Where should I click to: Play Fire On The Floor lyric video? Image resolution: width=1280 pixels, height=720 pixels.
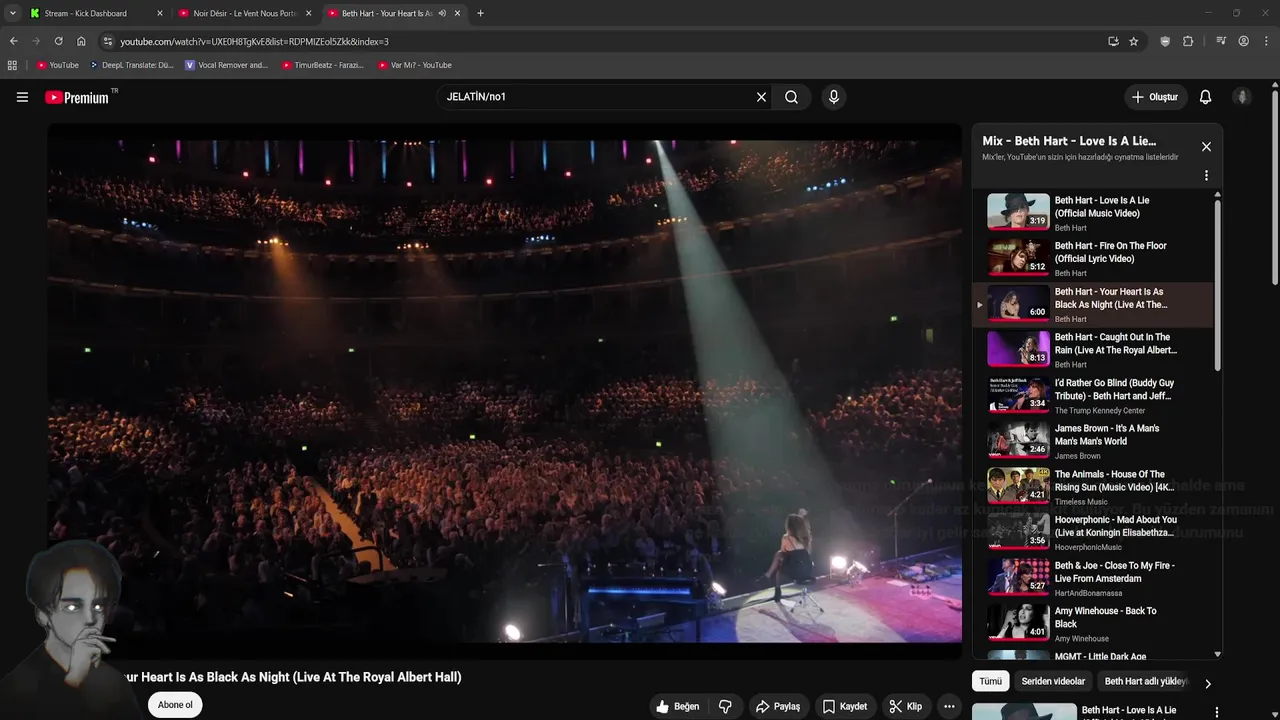[x=1094, y=258]
